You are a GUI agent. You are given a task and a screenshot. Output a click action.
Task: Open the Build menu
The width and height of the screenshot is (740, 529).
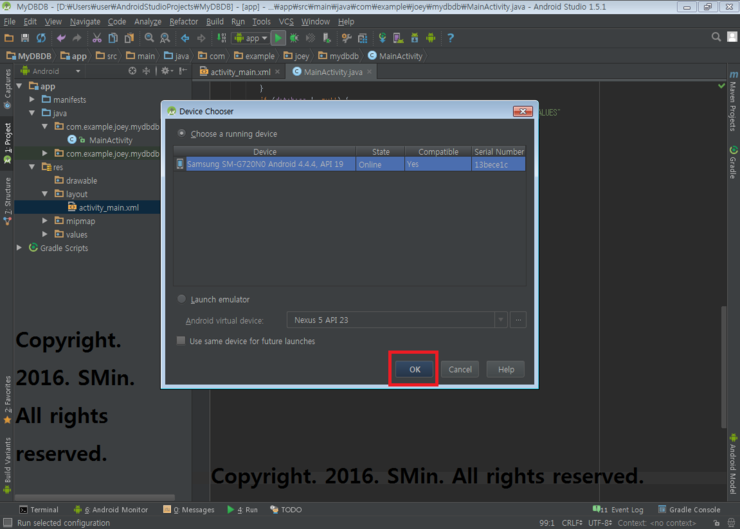(215, 22)
